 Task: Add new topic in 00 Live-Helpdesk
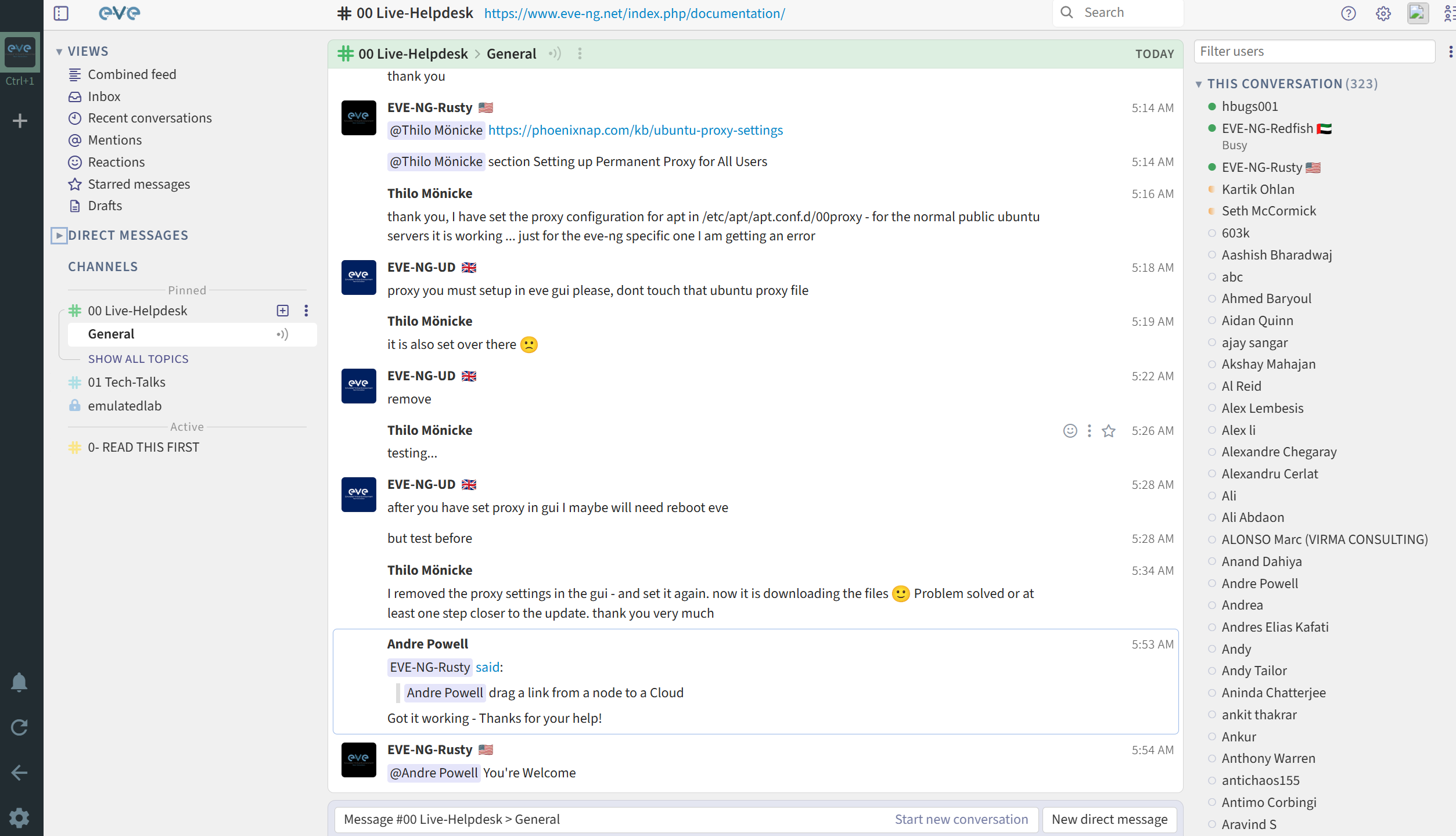283,311
